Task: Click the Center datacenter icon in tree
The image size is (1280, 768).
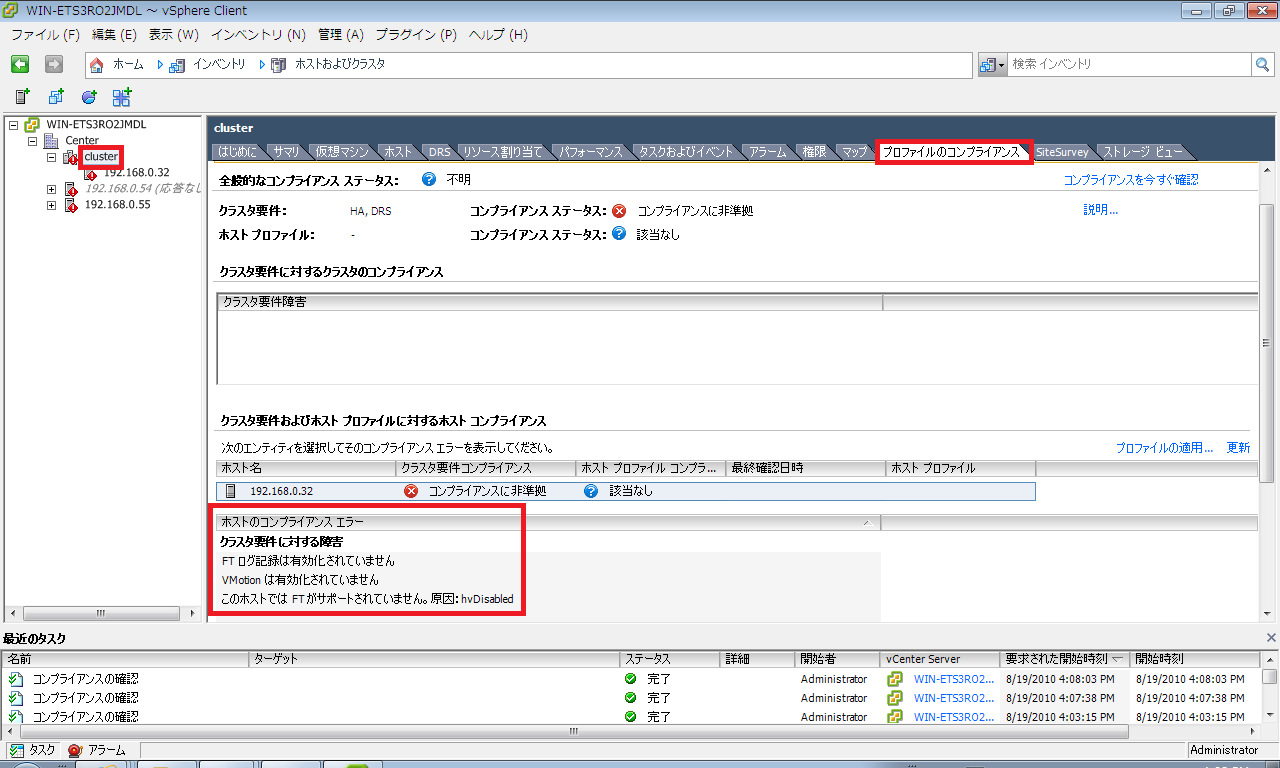Action: (x=51, y=141)
